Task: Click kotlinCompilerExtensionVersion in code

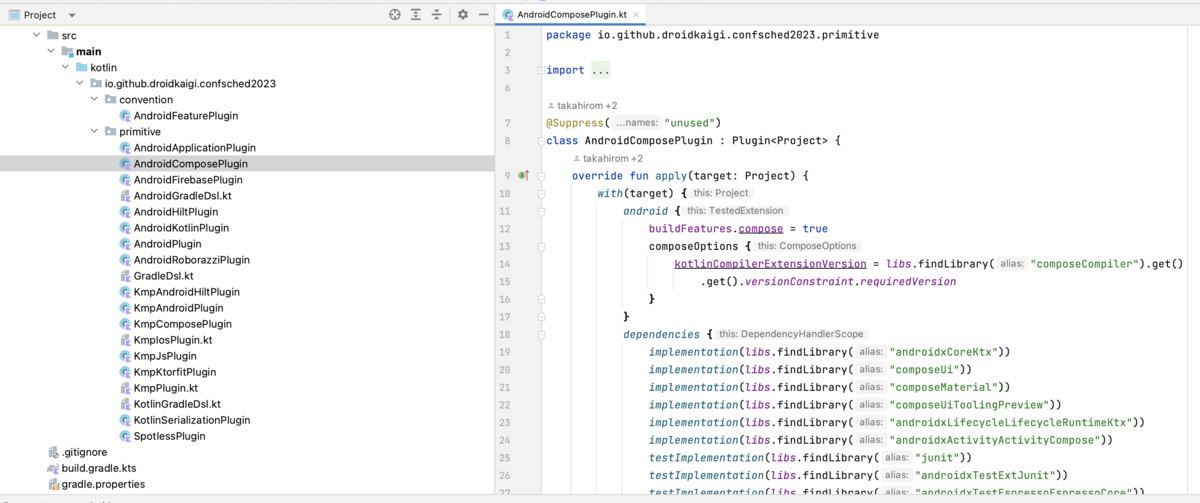Action: coord(770,264)
